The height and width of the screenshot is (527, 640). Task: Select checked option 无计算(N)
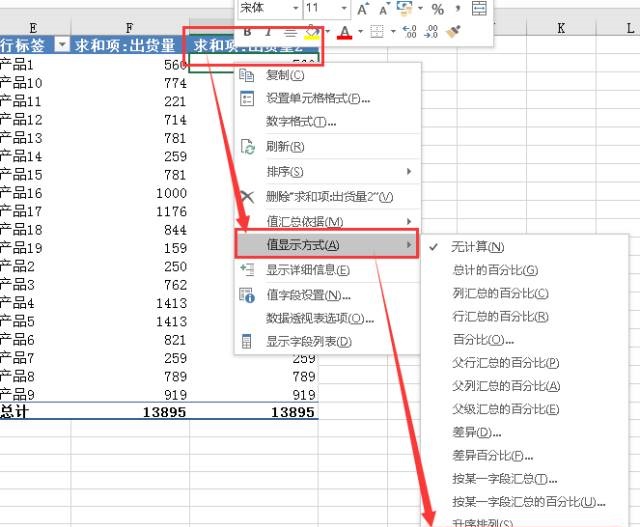click(x=524, y=247)
